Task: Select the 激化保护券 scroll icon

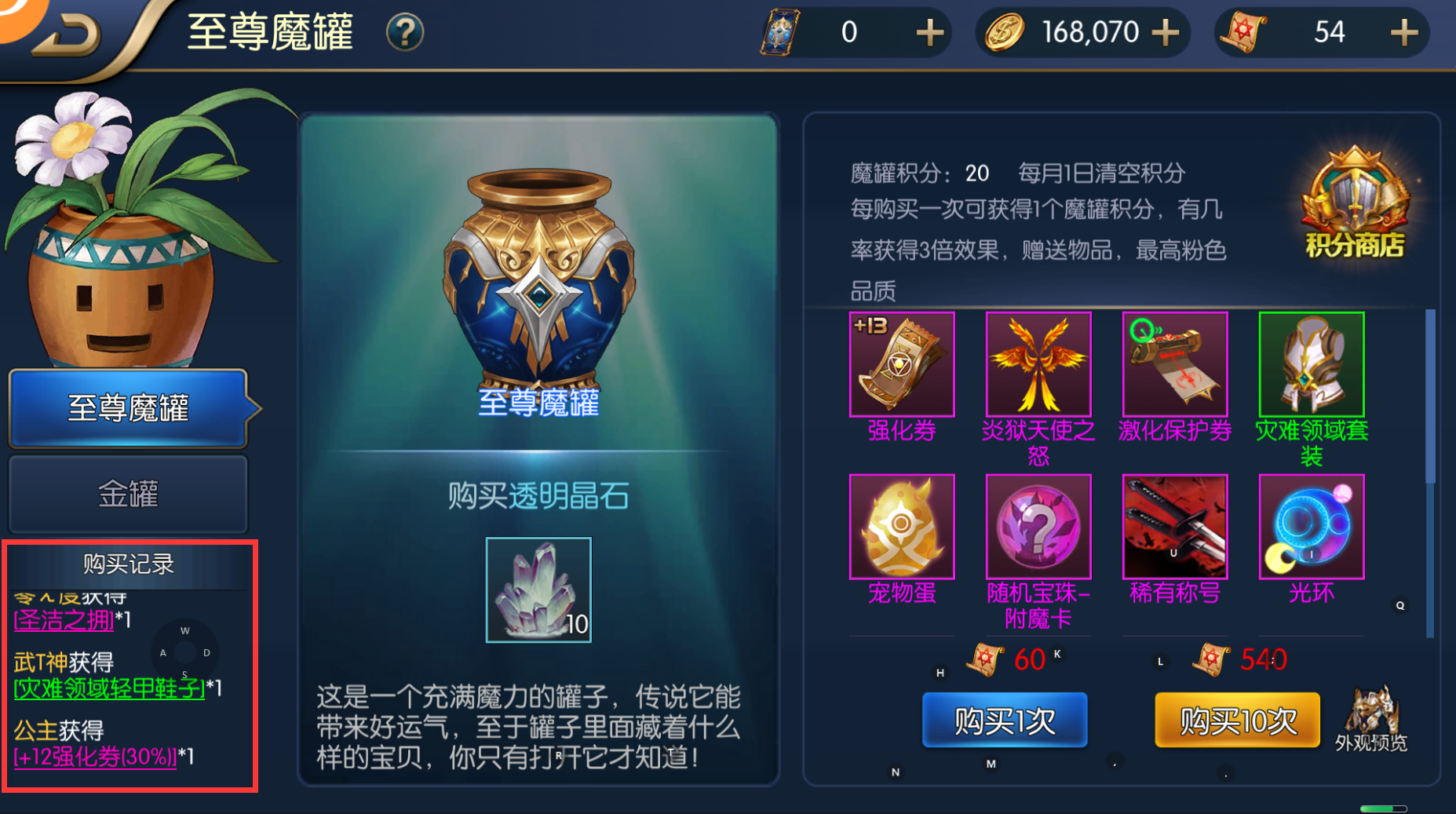Action: 1175,364
